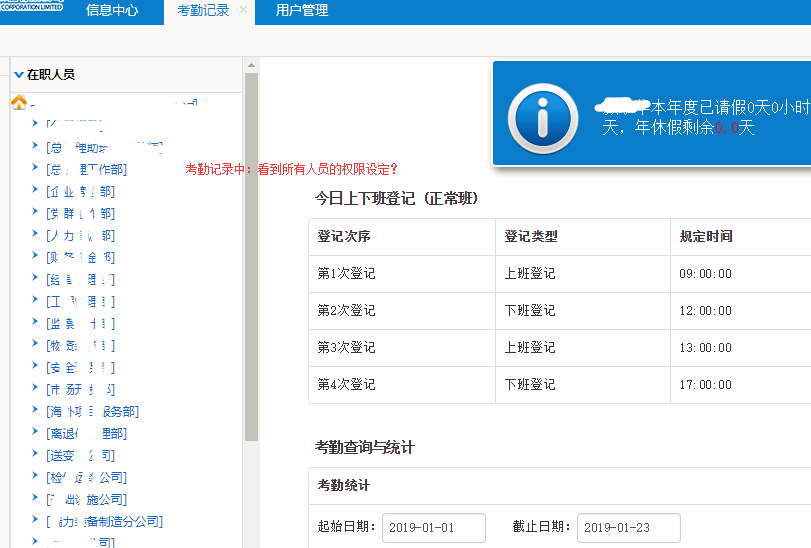811x548 pixels.
Task: Click the 截止日期 date field
Action: point(628,527)
